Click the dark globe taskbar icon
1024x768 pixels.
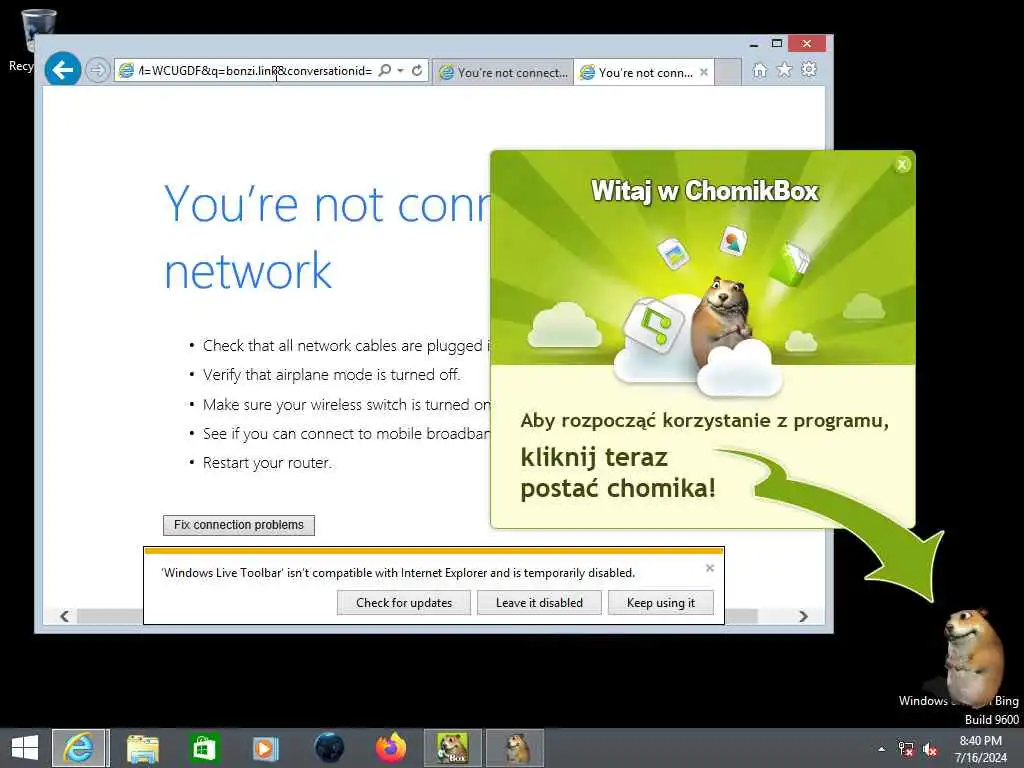click(x=329, y=748)
